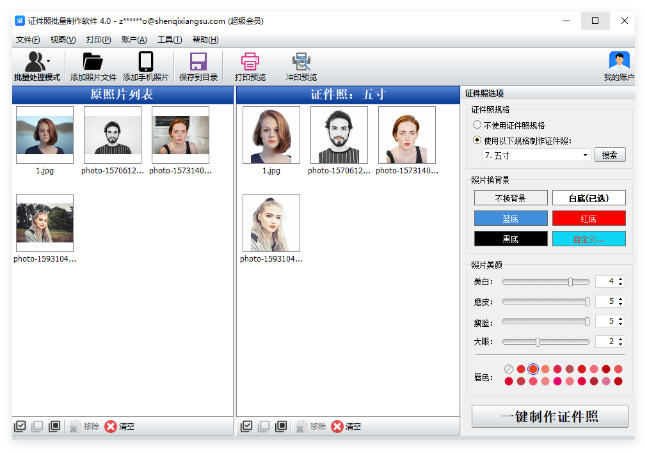Invert selection in original photo list
The height and width of the screenshot is (452, 647).
point(54,426)
